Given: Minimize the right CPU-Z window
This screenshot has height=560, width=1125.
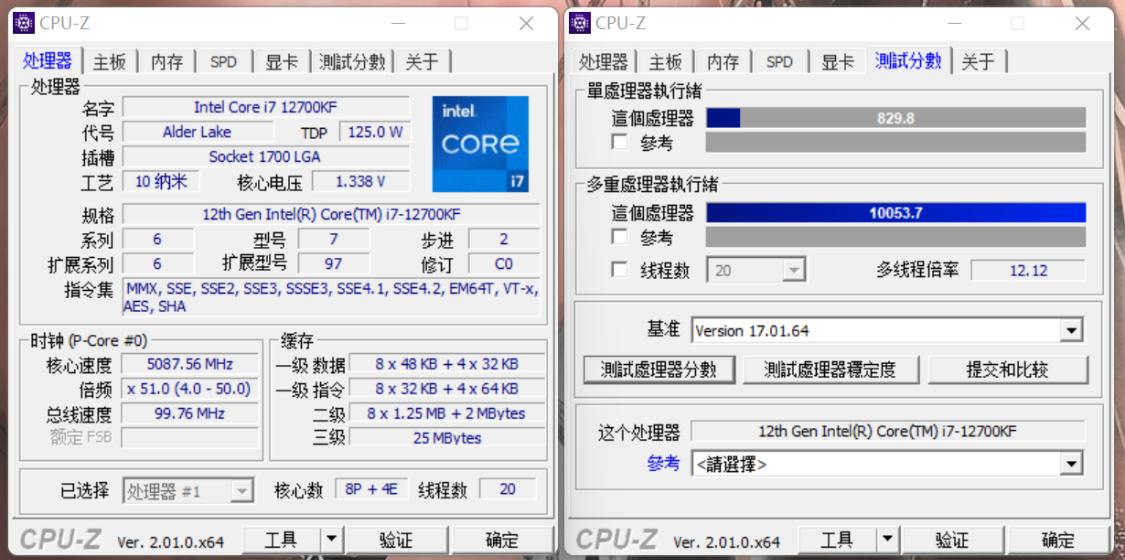Looking at the screenshot, I should click(x=952, y=24).
